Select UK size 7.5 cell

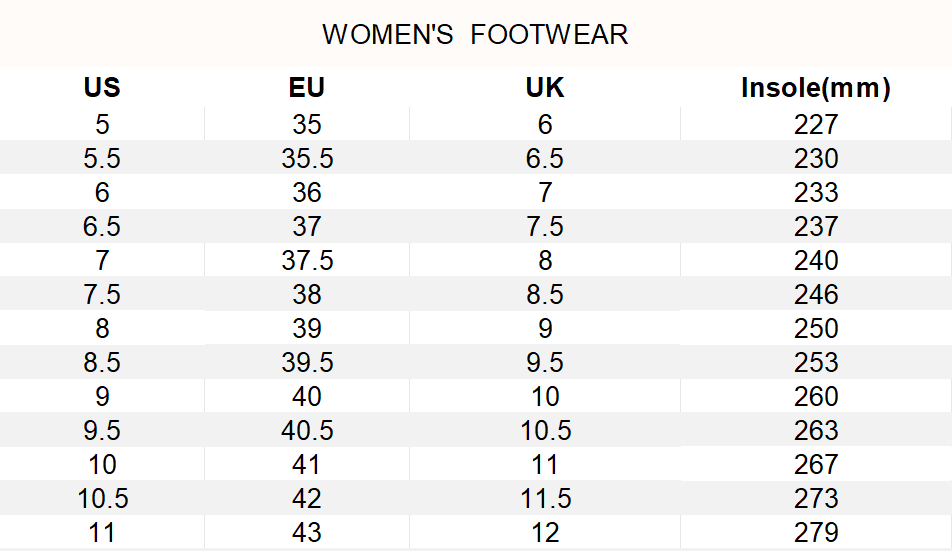click(545, 226)
